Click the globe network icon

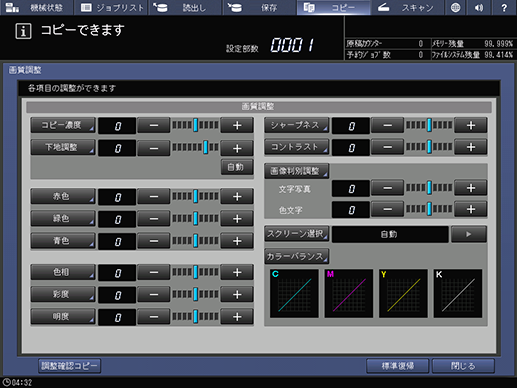(x=456, y=7)
